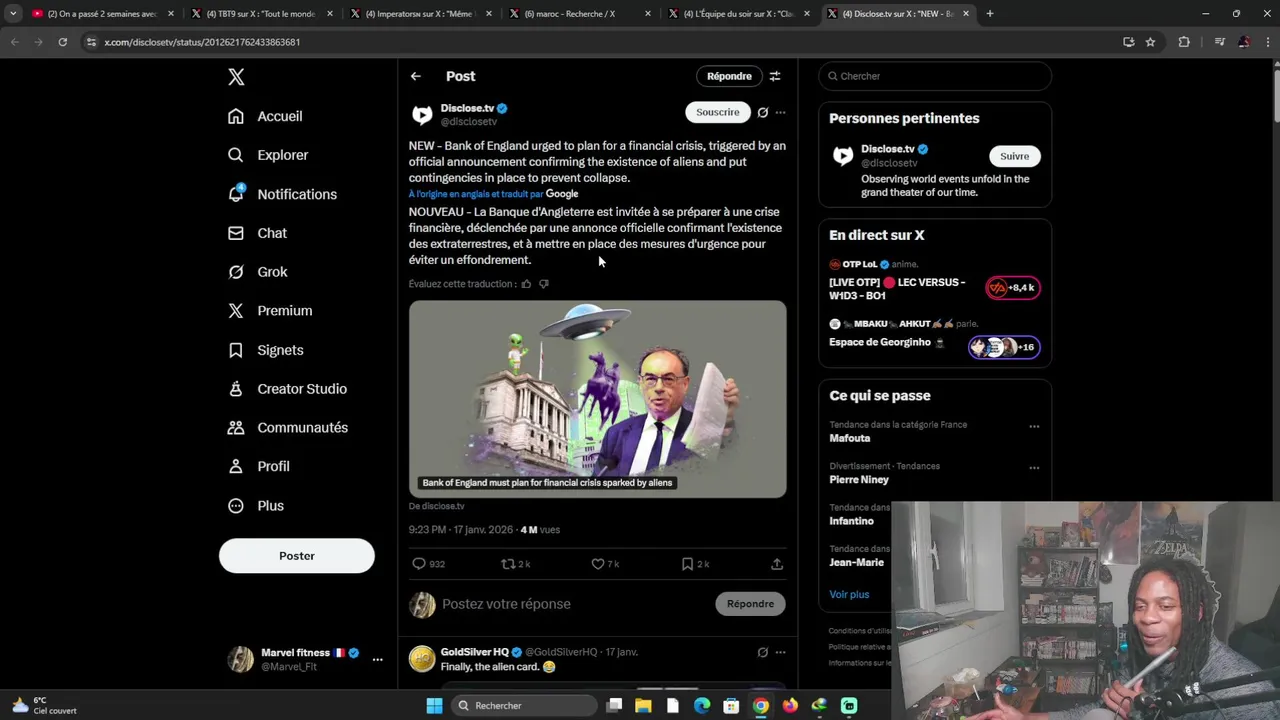Click the repost icon with 2 k
Screen dimensions: 1280x720
coord(508,564)
